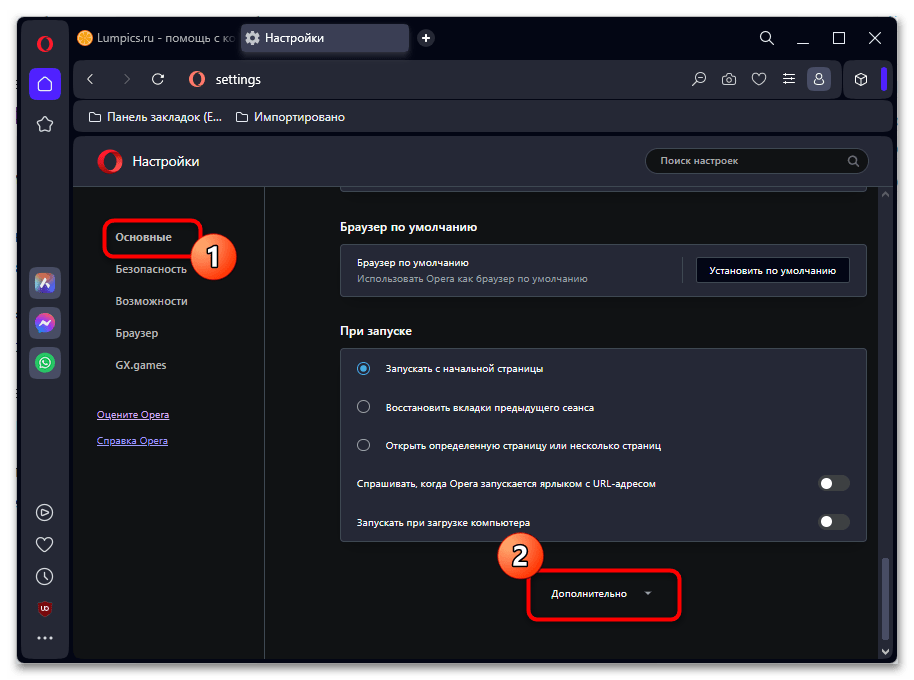Open tab search magnifier in title bar
This screenshot has width=914, height=680.
coord(767,38)
